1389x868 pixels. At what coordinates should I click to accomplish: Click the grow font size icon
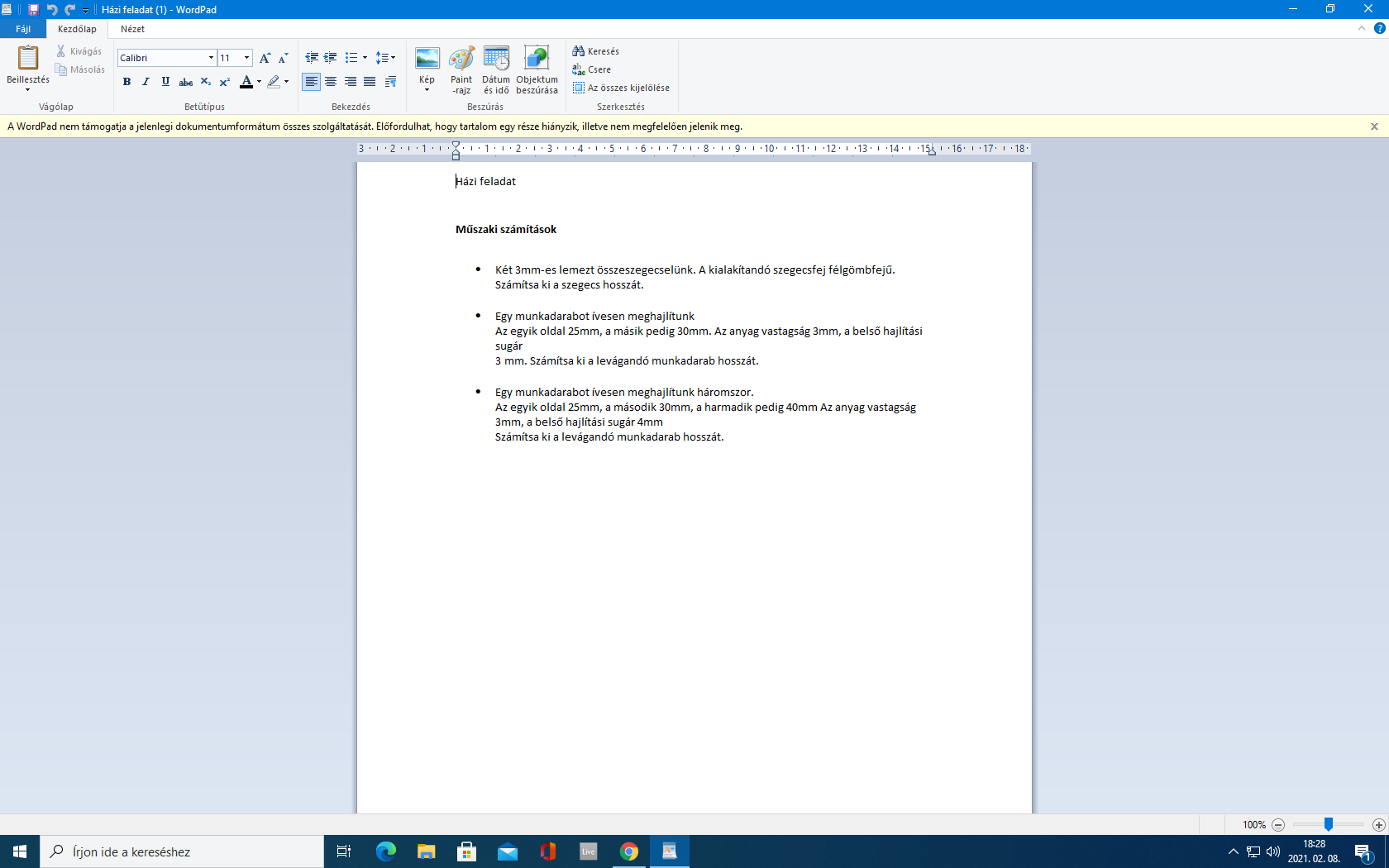tap(265, 58)
